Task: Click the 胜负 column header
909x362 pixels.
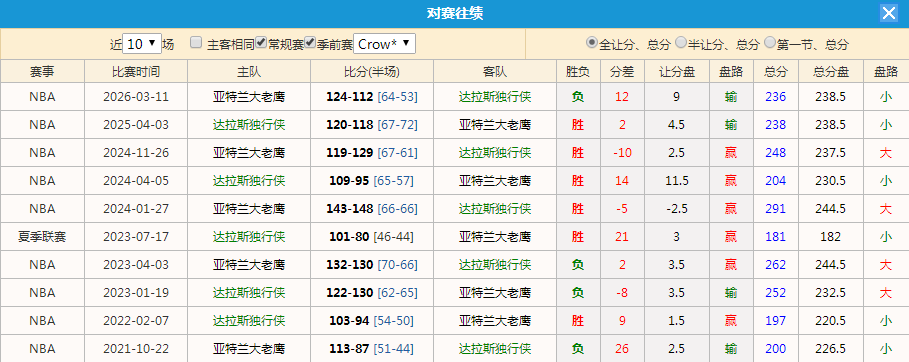Action: coord(578,71)
